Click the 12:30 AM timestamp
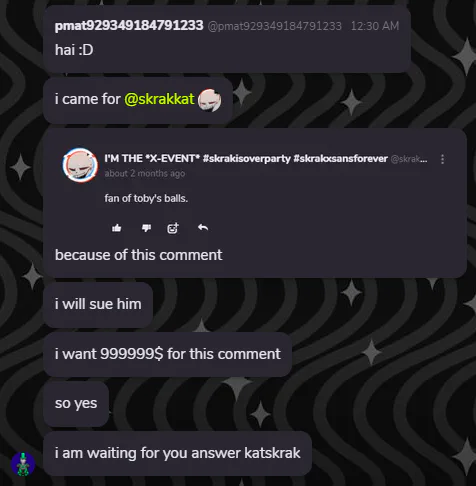476x486 pixels. pos(375,26)
